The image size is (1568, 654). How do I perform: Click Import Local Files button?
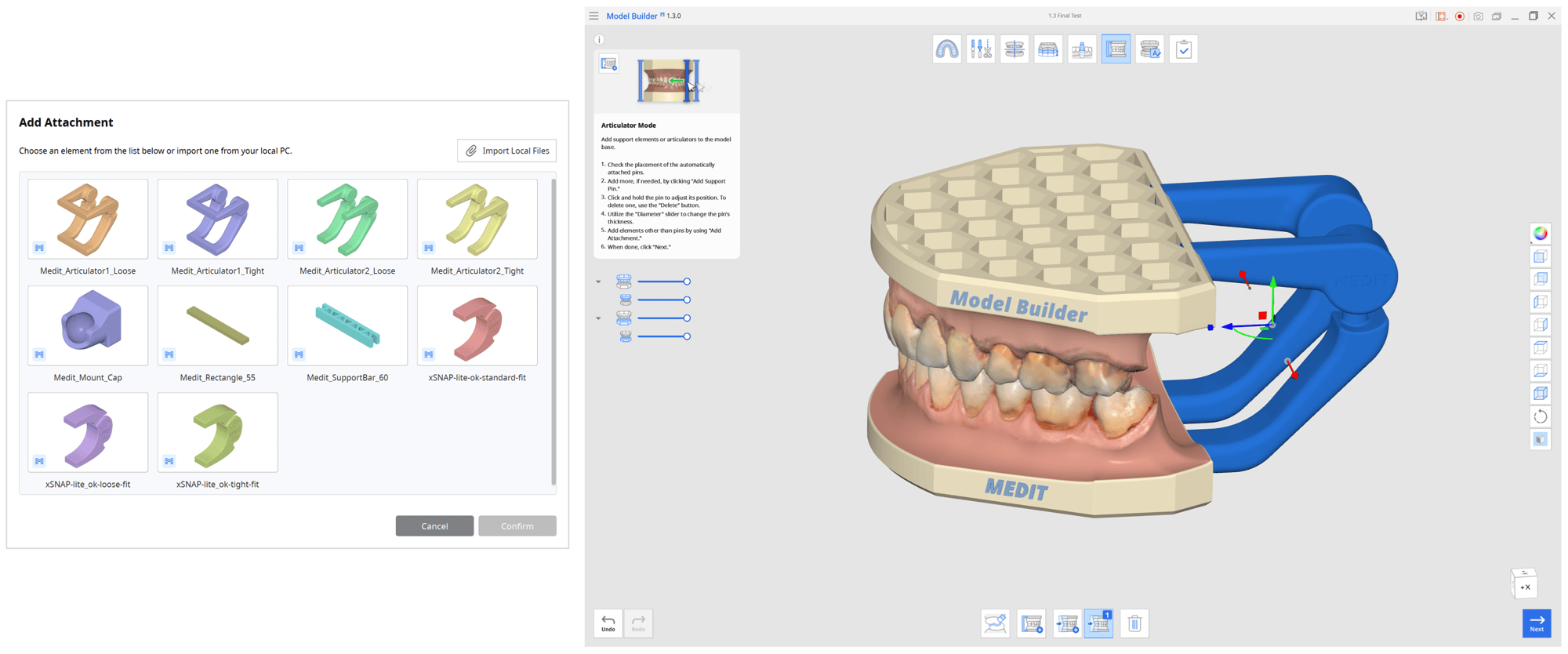tap(506, 151)
